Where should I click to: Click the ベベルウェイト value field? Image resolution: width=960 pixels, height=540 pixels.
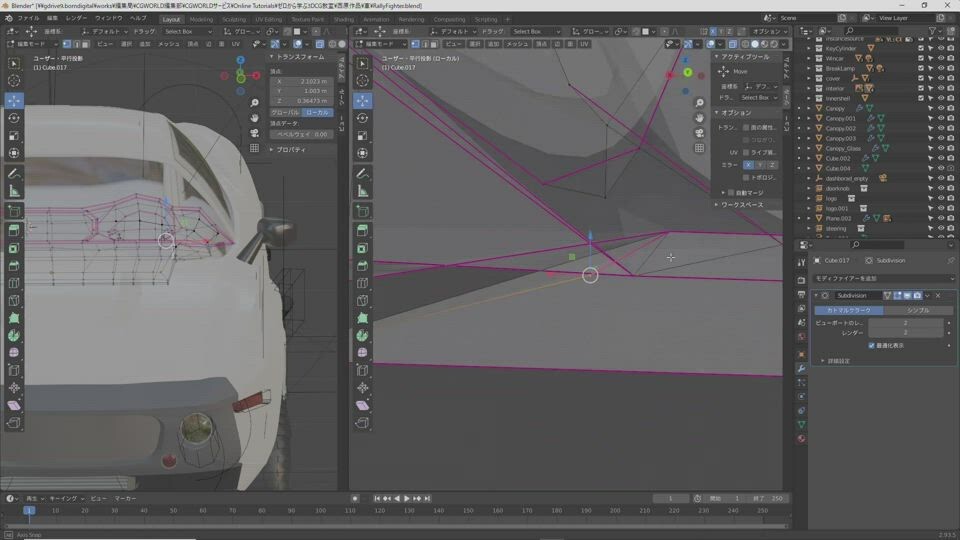click(x=304, y=133)
